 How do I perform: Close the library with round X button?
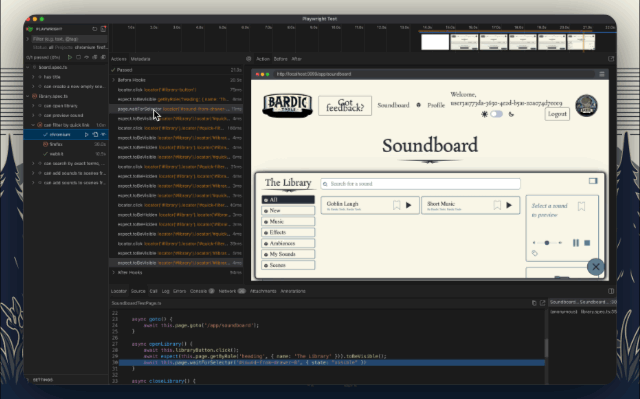tap(596, 267)
